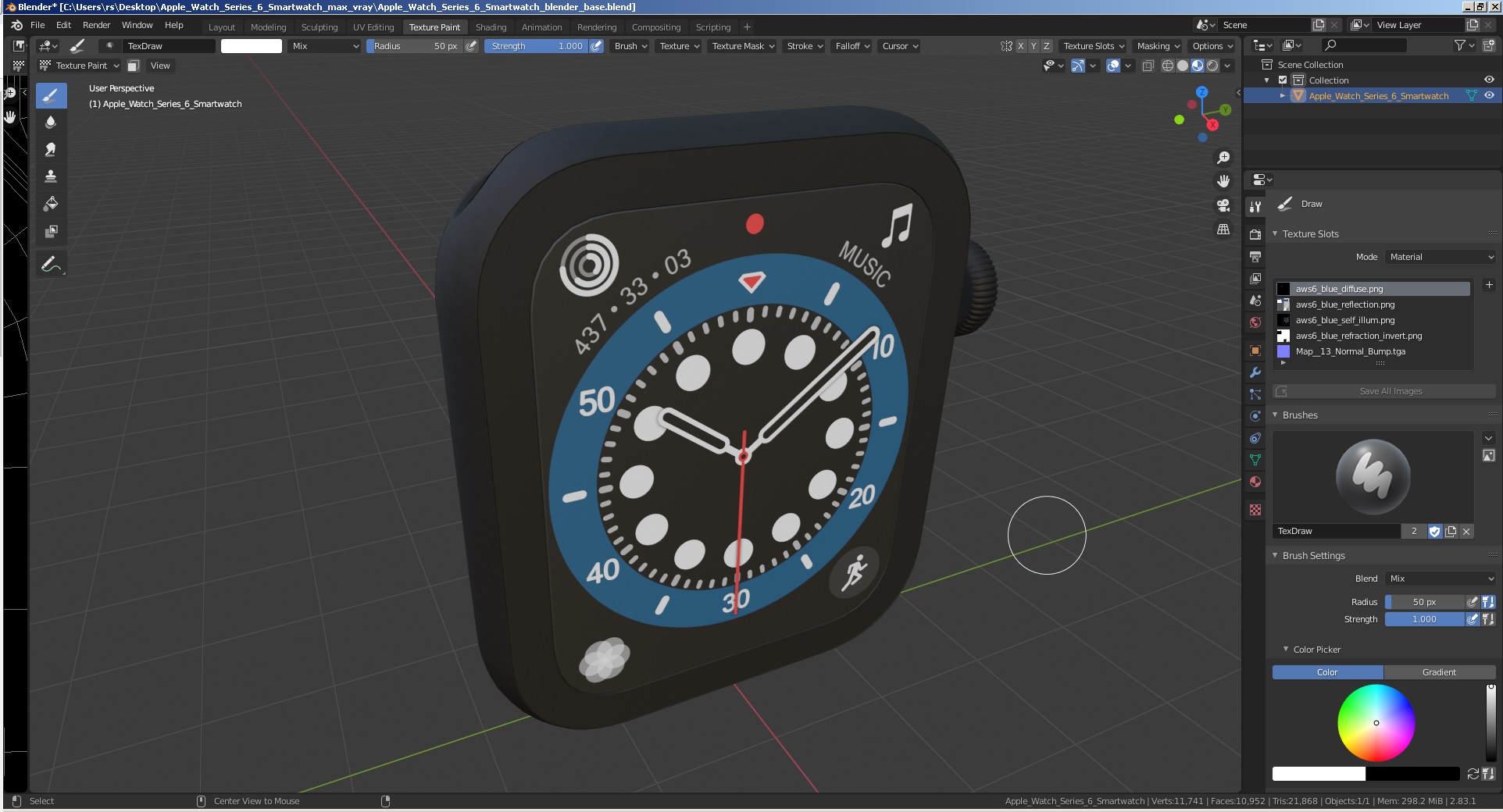This screenshot has height=812, width=1503.
Task: Toggle show gizmos button
Action: [x=1078, y=66]
